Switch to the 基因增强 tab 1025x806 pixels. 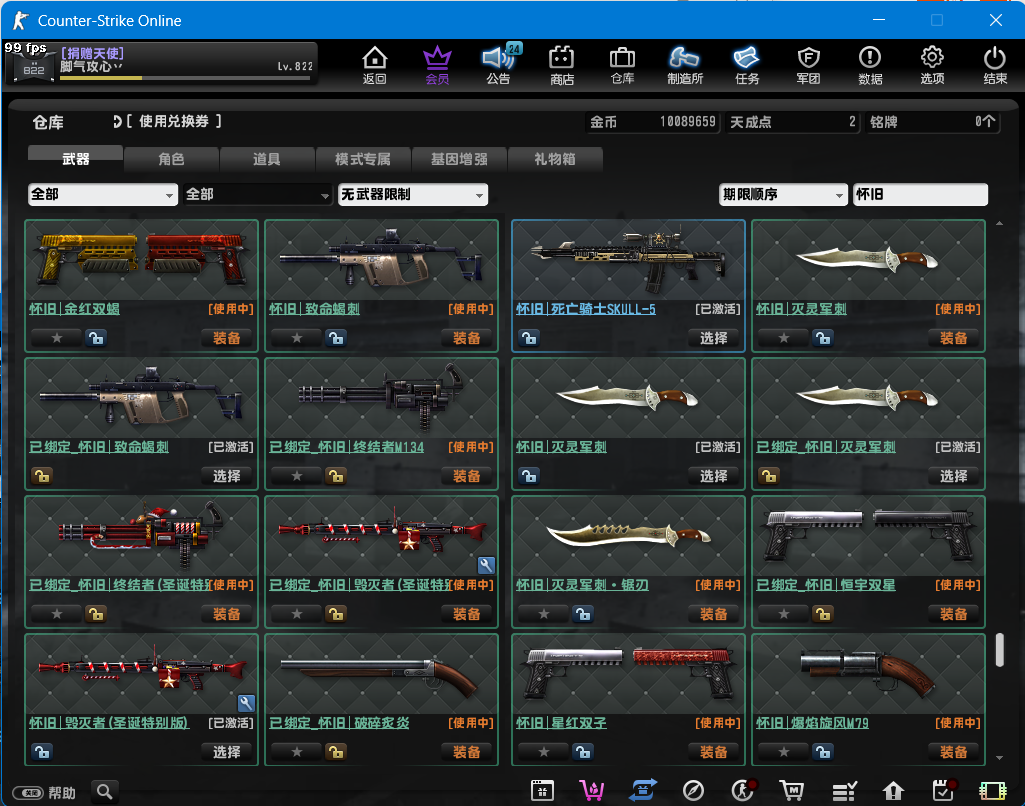pyautogui.click(x=459, y=159)
